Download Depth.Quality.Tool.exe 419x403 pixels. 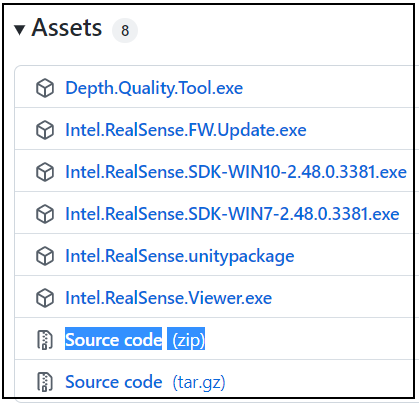154,88
